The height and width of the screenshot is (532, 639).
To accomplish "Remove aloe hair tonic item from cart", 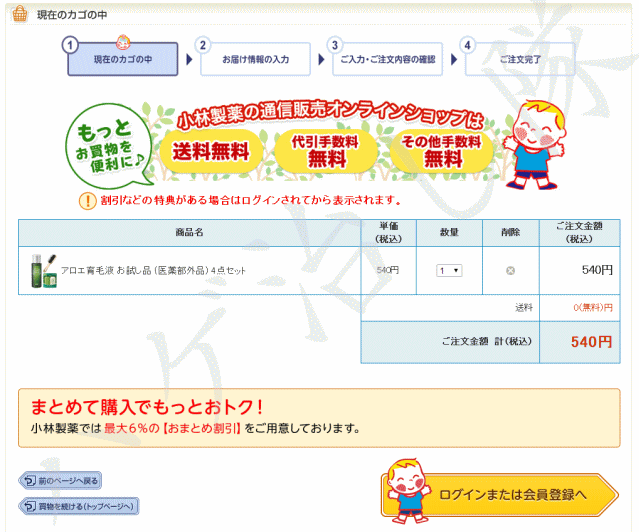I will [x=510, y=271].
